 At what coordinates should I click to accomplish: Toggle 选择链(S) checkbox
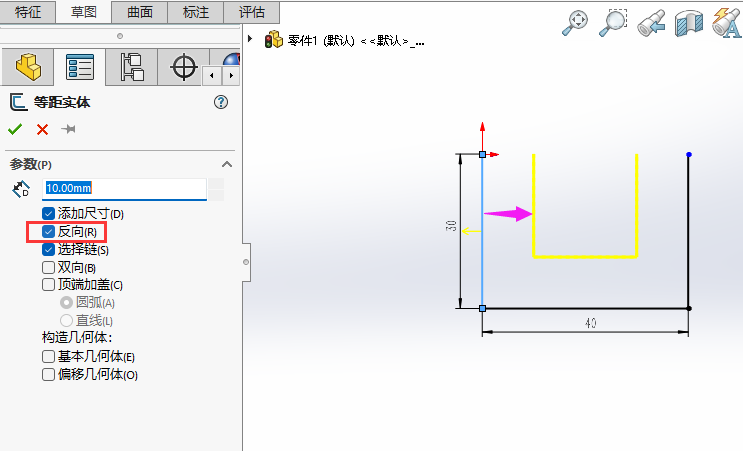[x=48, y=249]
